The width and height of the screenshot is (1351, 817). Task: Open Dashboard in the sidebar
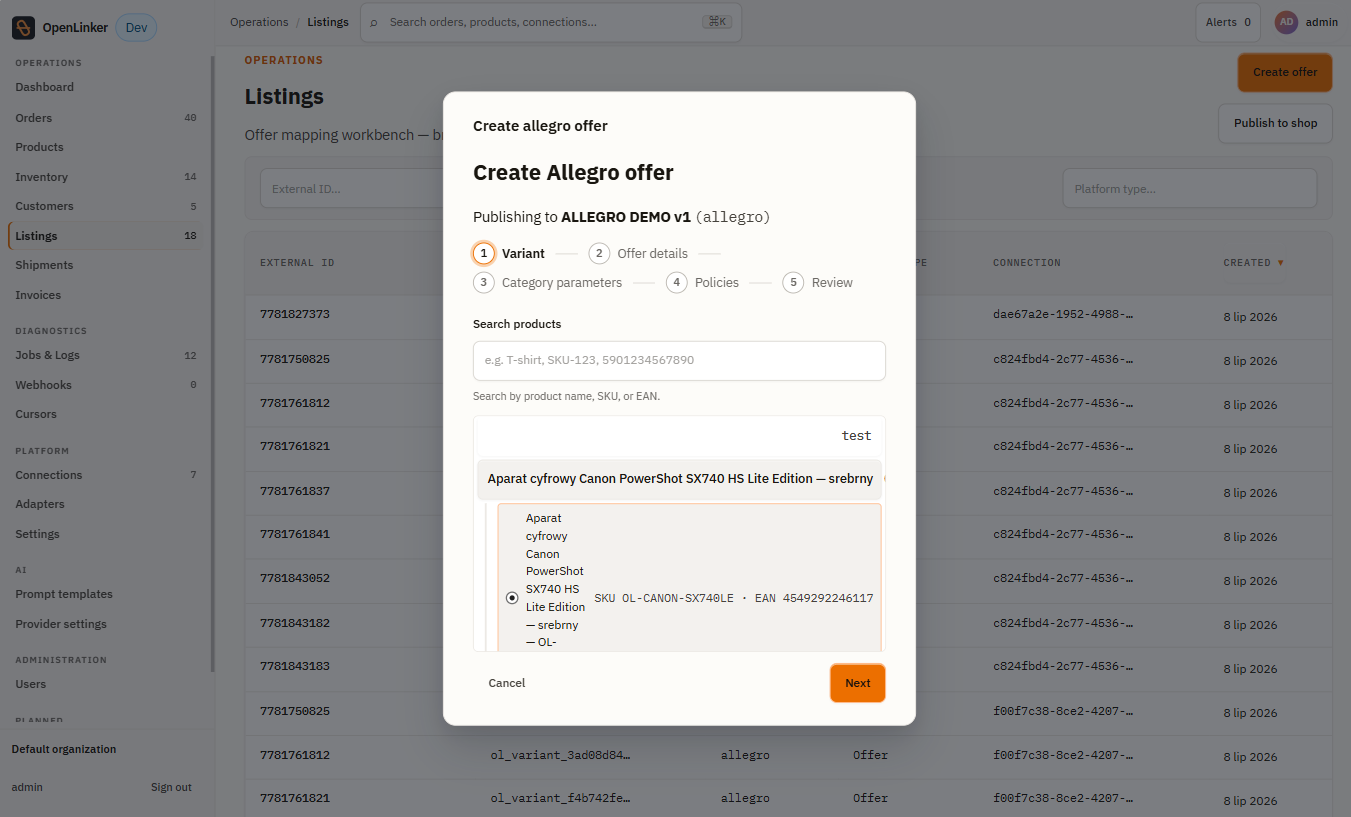[x=105, y=87]
